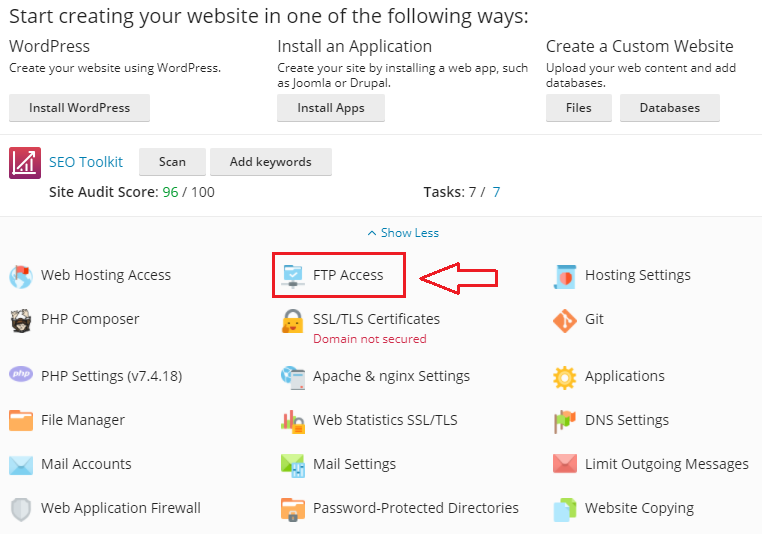Open PHP Settings (v7.4.18)

point(112,376)
